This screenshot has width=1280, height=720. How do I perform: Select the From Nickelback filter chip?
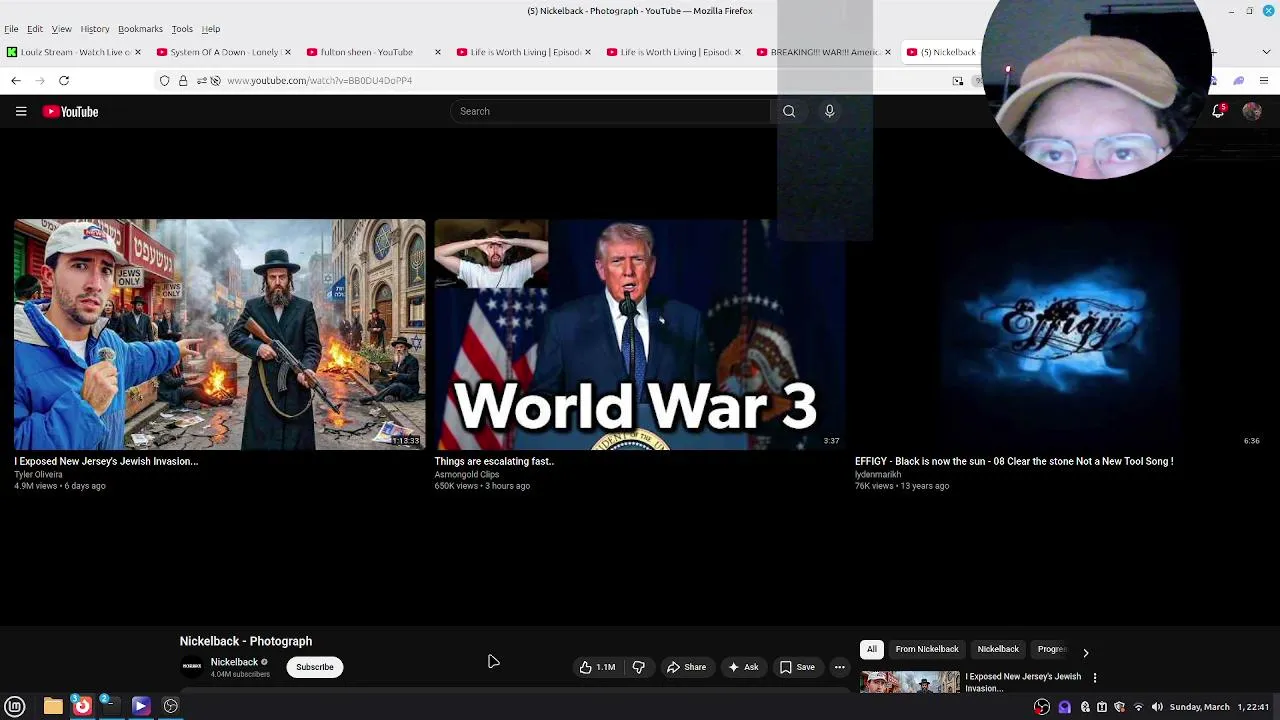(927, 649)
